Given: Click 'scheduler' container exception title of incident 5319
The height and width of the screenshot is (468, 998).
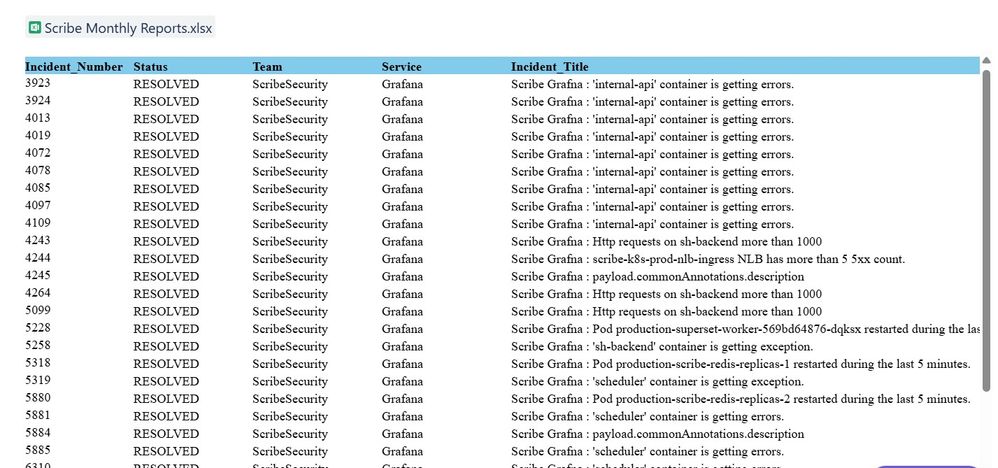Looking at the screenshot, I should pyautogui.click(x=657, y=382).
